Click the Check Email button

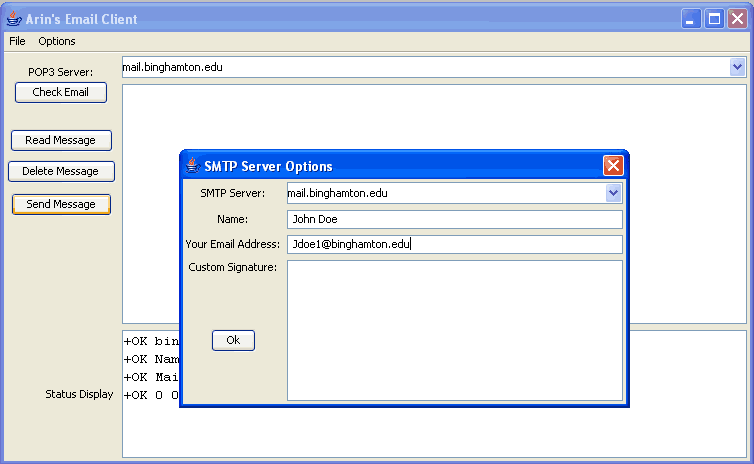61,92
